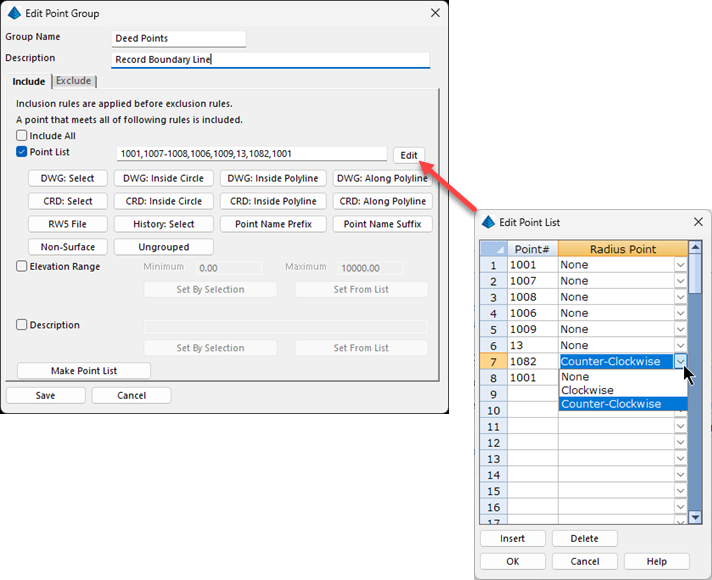
Task: Click the Edit Point List title icon
Action: 489,222
